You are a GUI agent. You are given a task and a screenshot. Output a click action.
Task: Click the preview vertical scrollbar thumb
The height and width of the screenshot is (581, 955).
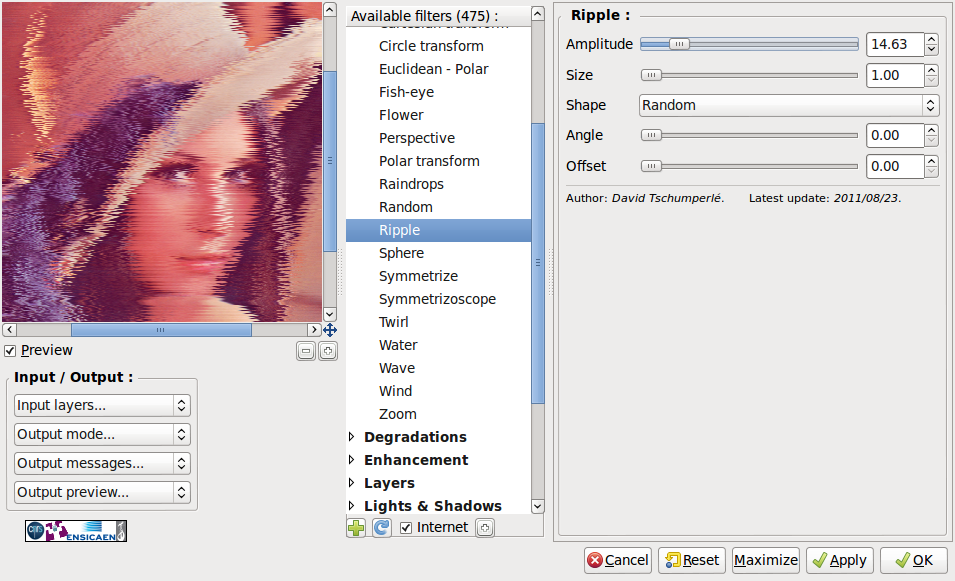coord(329,161)
